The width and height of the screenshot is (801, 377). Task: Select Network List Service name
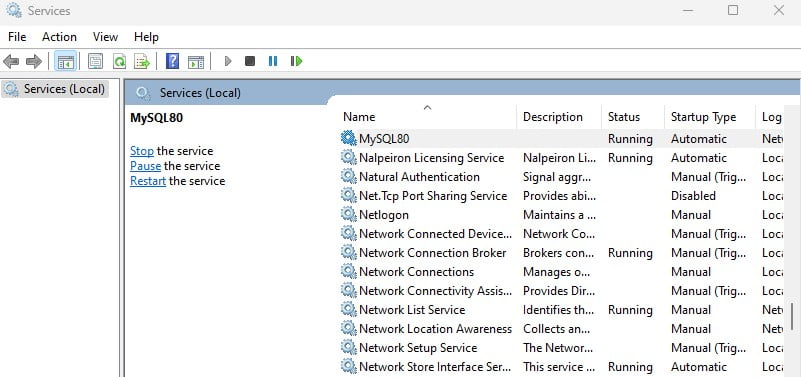(x=412, y=309)
